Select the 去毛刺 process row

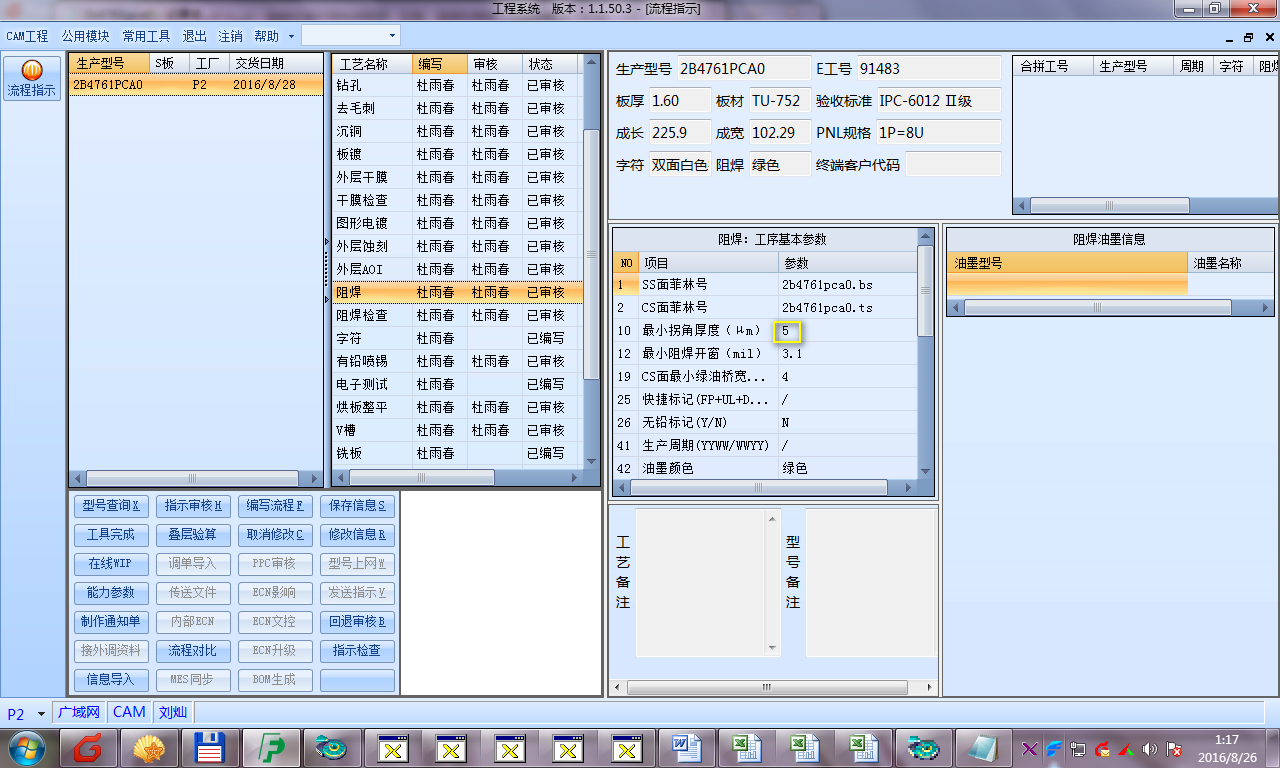point(457,108)
